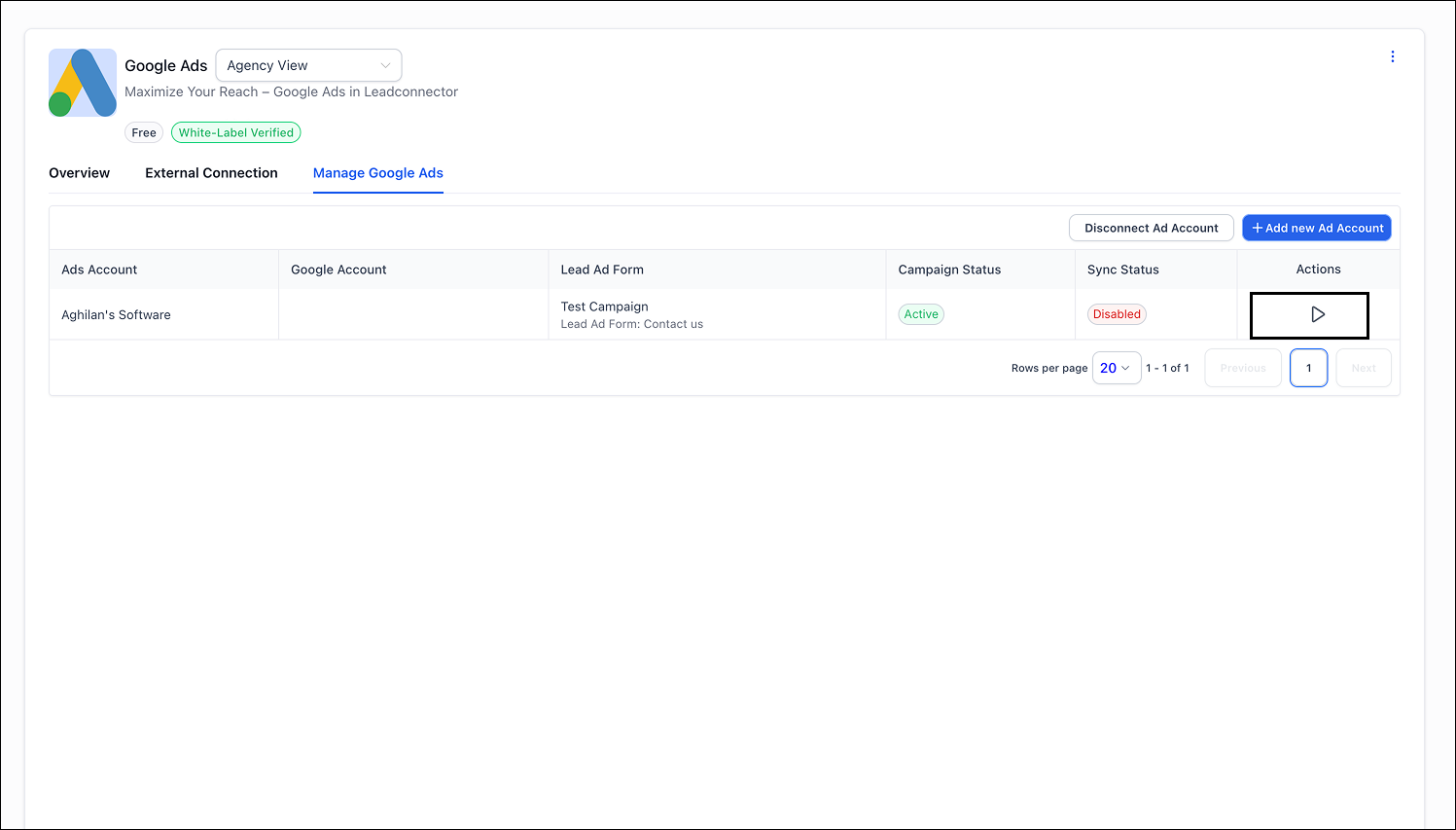Click the Maximize Your Reach subtitle
1456x830 pixels.
coord(291,91)
